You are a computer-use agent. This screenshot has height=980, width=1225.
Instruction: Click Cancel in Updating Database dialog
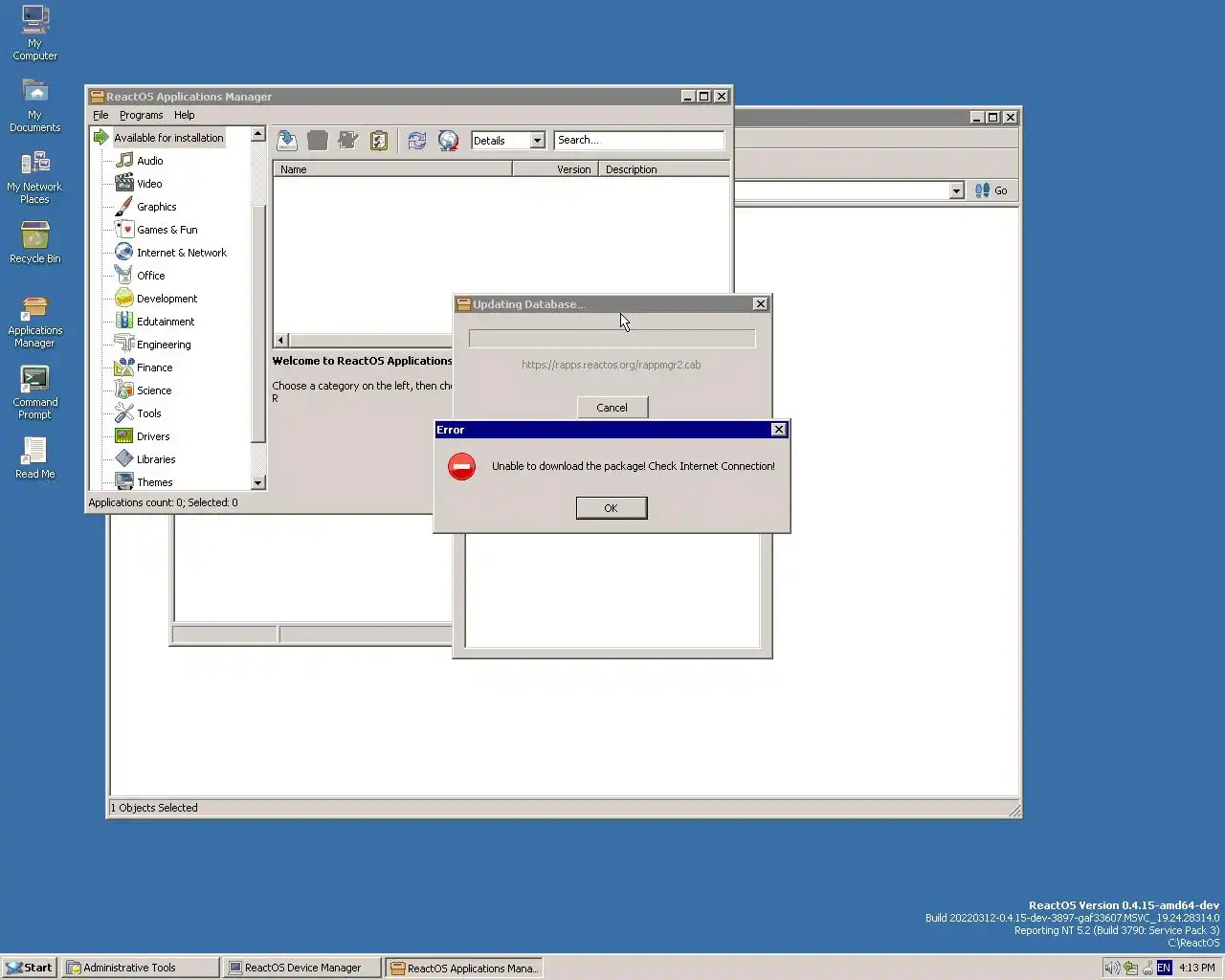[612, 408]
